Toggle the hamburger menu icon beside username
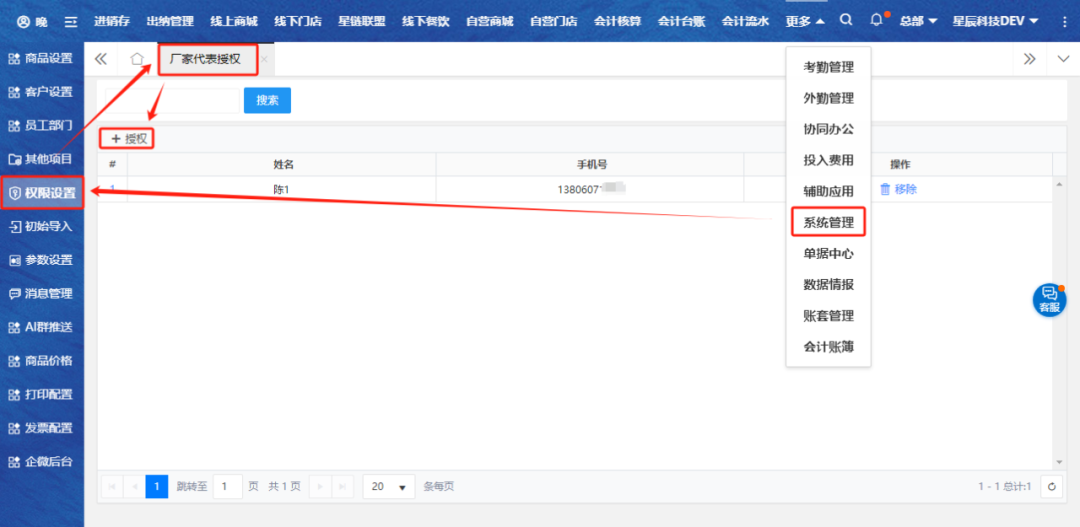Image resolution: width=1080 pixels, height=527 pixels. click(x=70, y=21)
